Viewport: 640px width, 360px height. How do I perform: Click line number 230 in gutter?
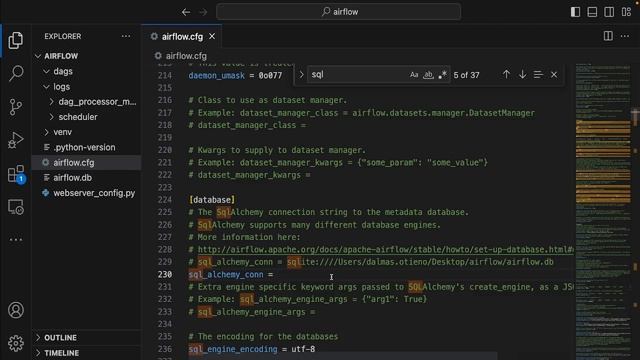164,274
